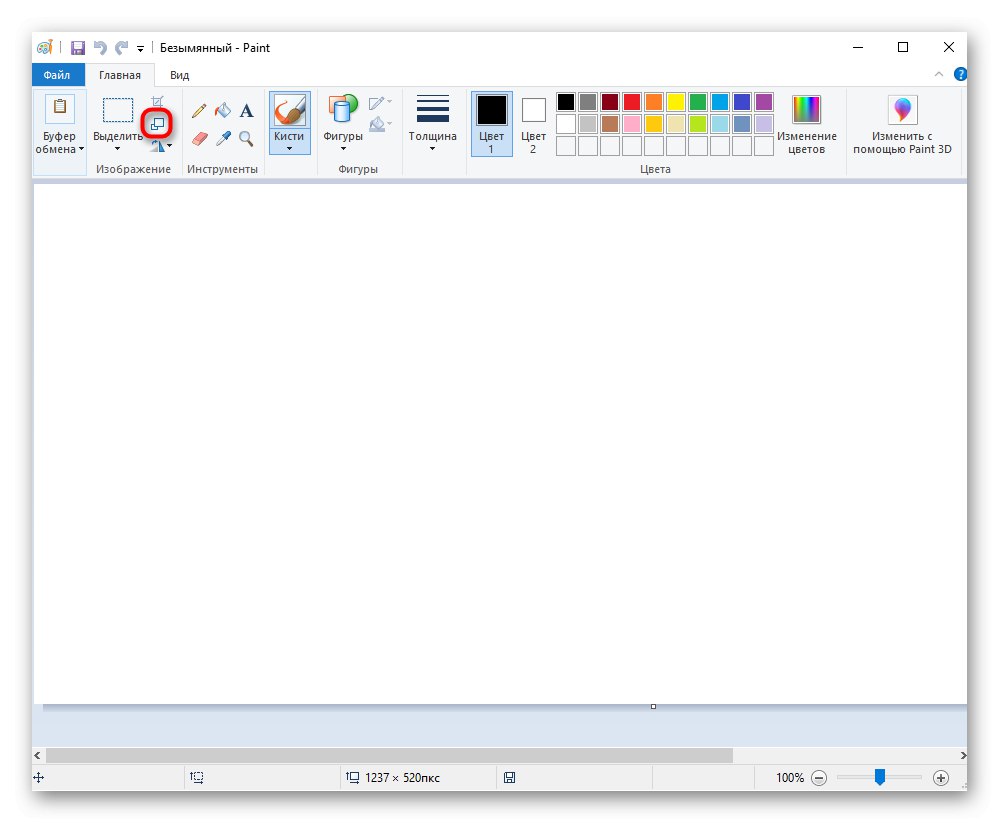Open the Rotate or flip dropdown
The width and height of the screenshot is (999, 823).
(x=161, y=146)
